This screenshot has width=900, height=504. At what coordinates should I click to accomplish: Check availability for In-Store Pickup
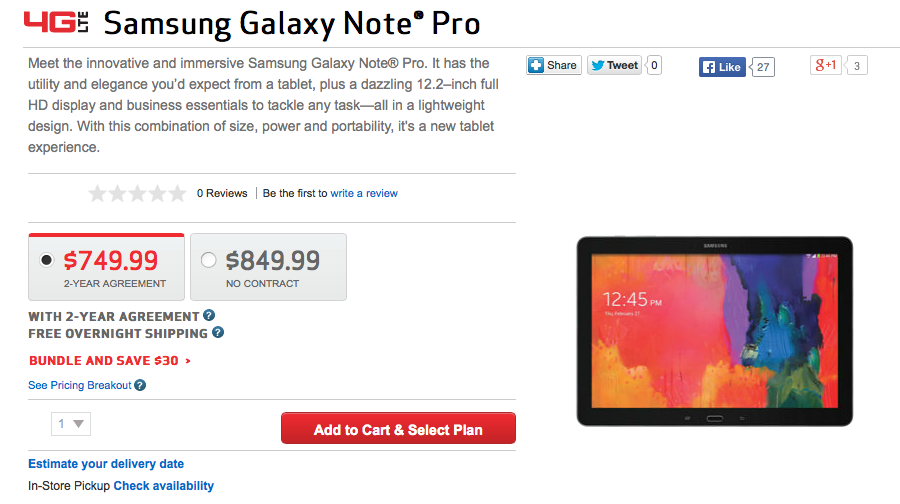pos(163,486)
